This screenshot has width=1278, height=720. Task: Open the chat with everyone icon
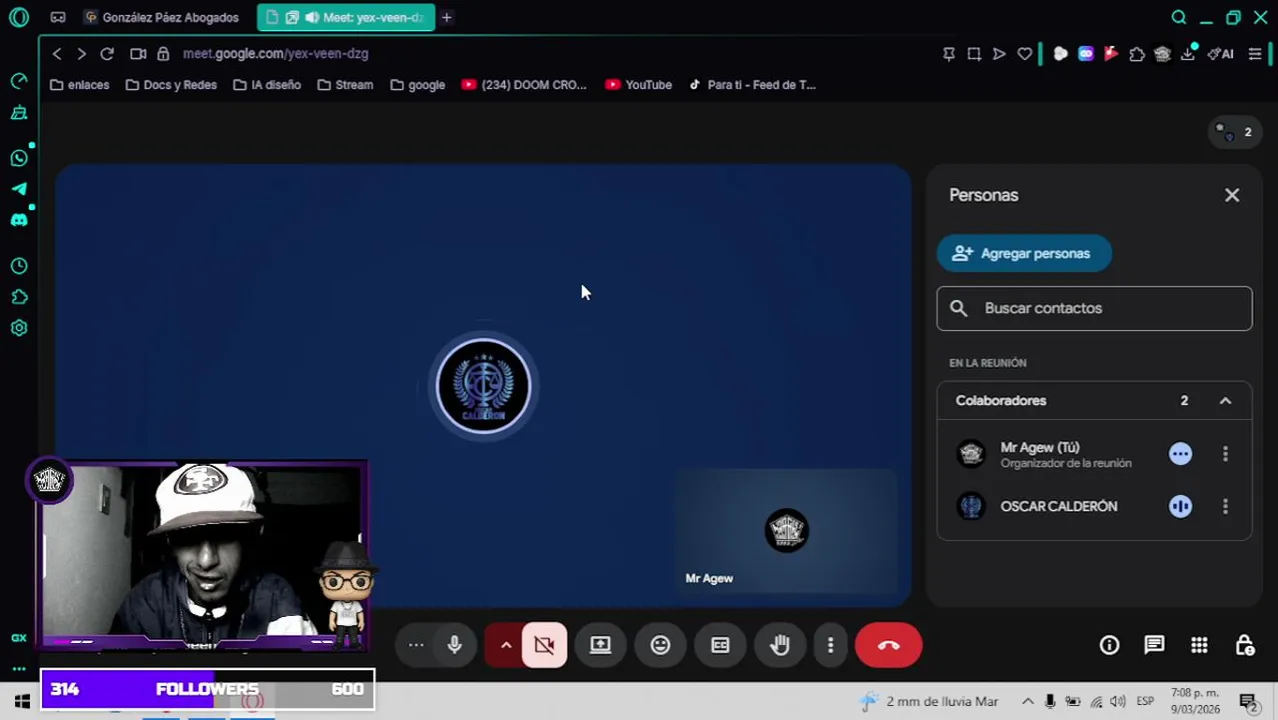click(1154, 645)
